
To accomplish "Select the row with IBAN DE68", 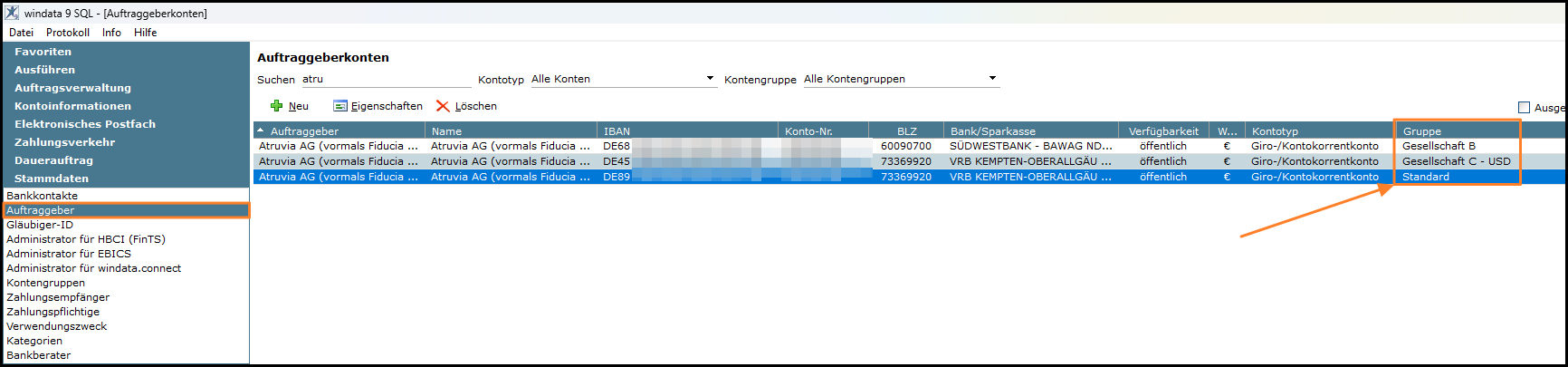I will [x=909, y=146].
